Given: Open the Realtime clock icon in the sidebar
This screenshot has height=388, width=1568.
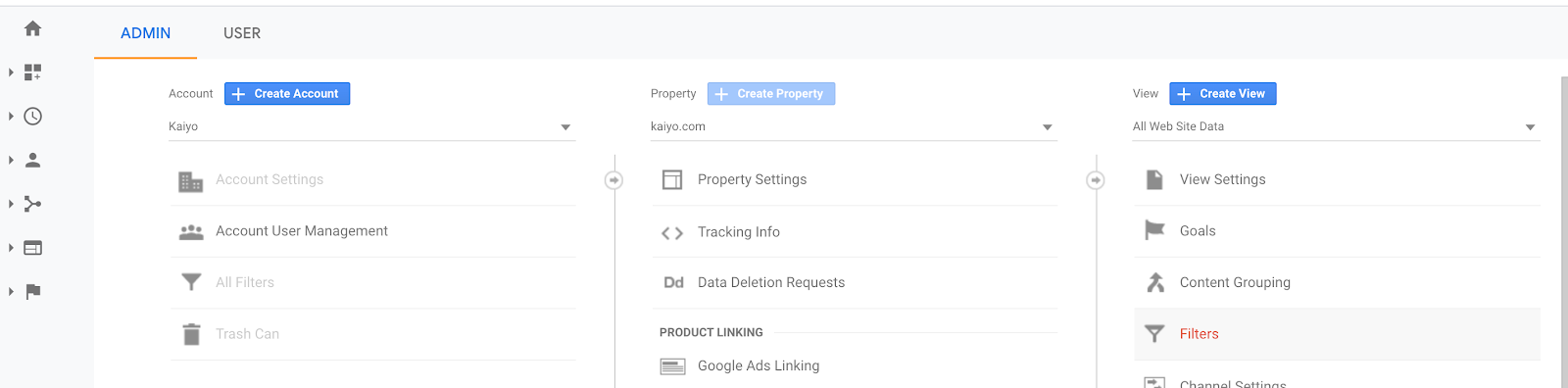Looking at the screenshot, I should (32, 116).
